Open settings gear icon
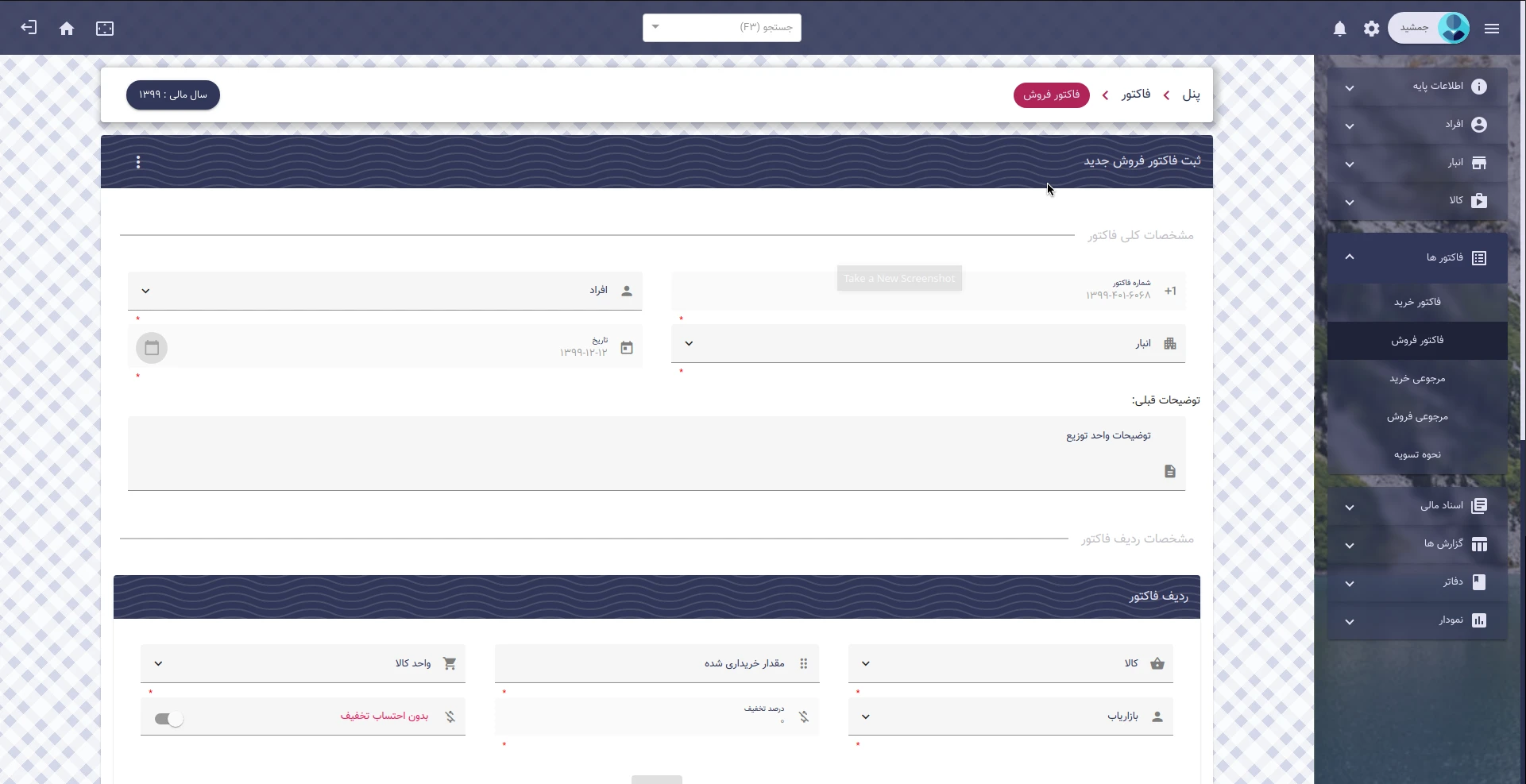The width and height of the screenshot is (1526, 784). click(1371, 29)
